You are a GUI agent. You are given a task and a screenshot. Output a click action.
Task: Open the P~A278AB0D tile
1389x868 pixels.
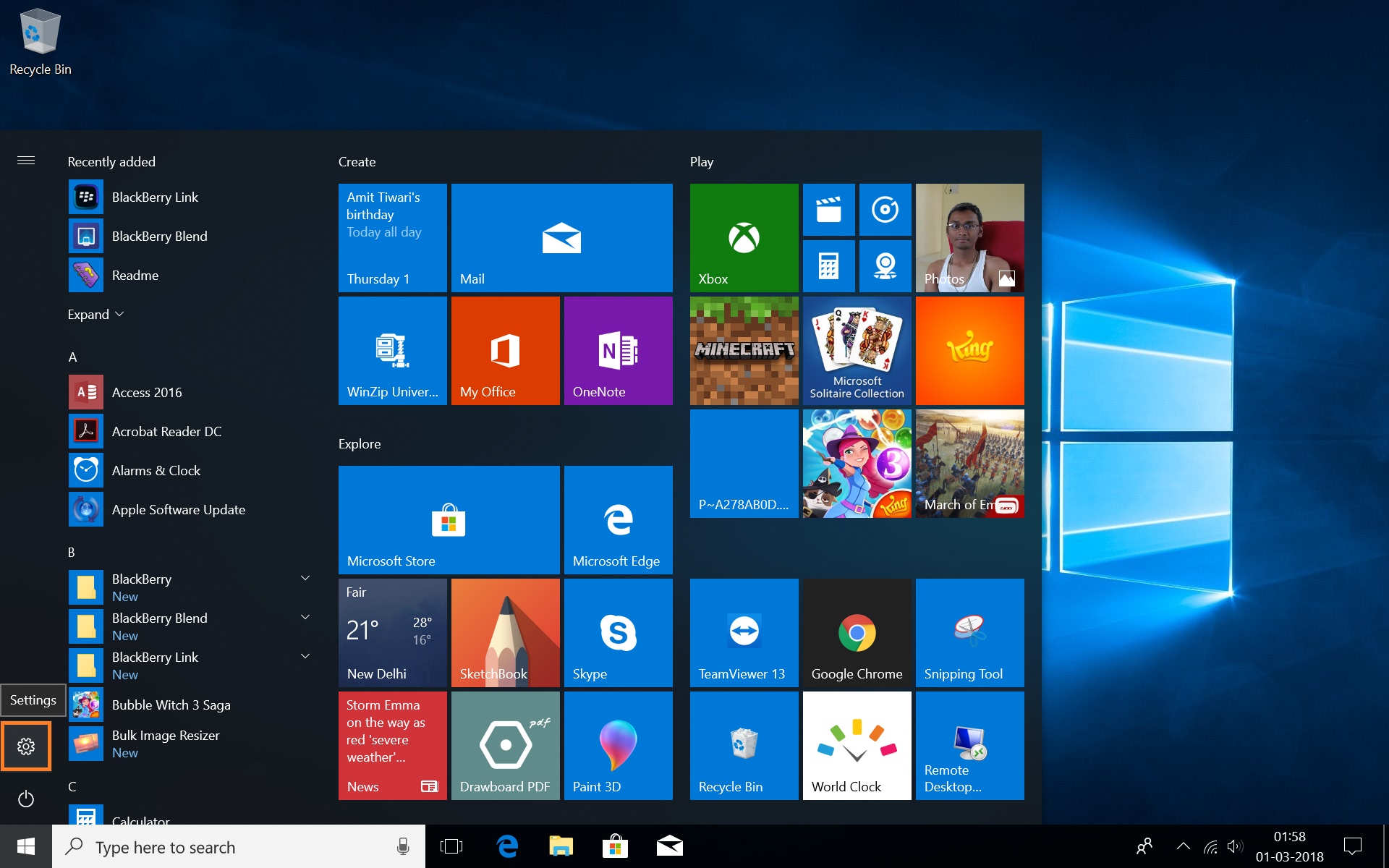744,464
